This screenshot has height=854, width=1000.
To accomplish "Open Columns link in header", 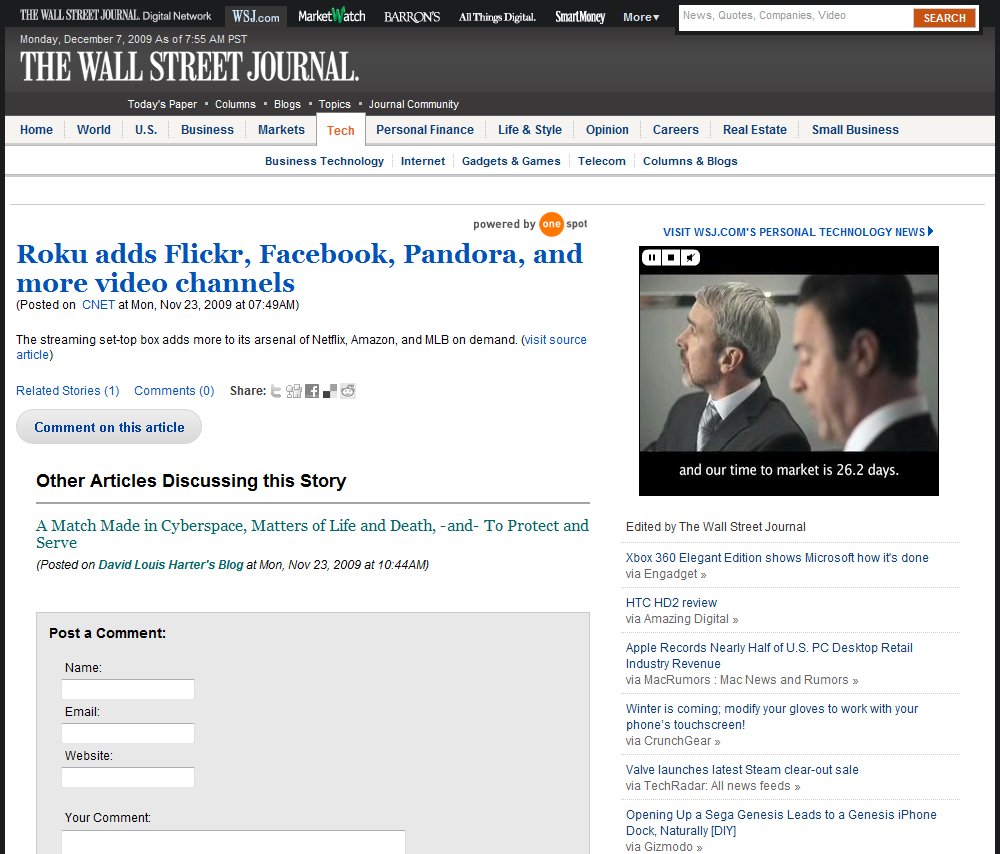I will (x=235, y=104).
